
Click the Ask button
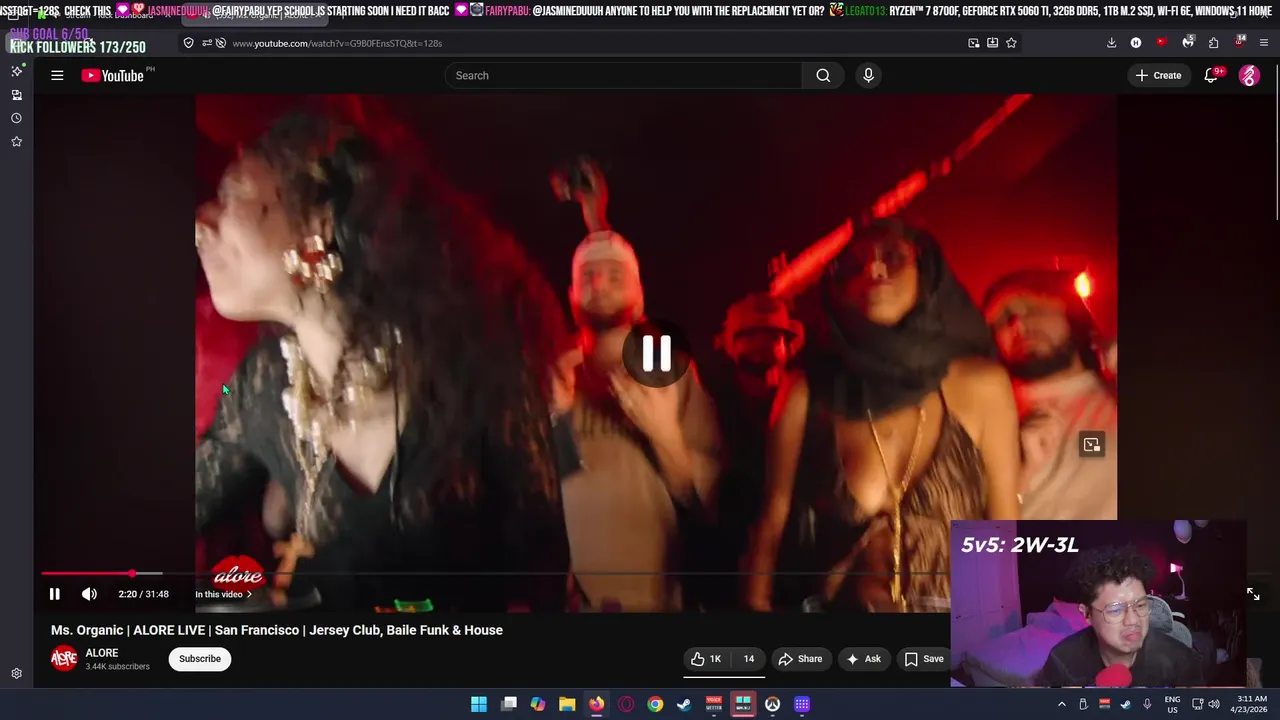point(863,659)
